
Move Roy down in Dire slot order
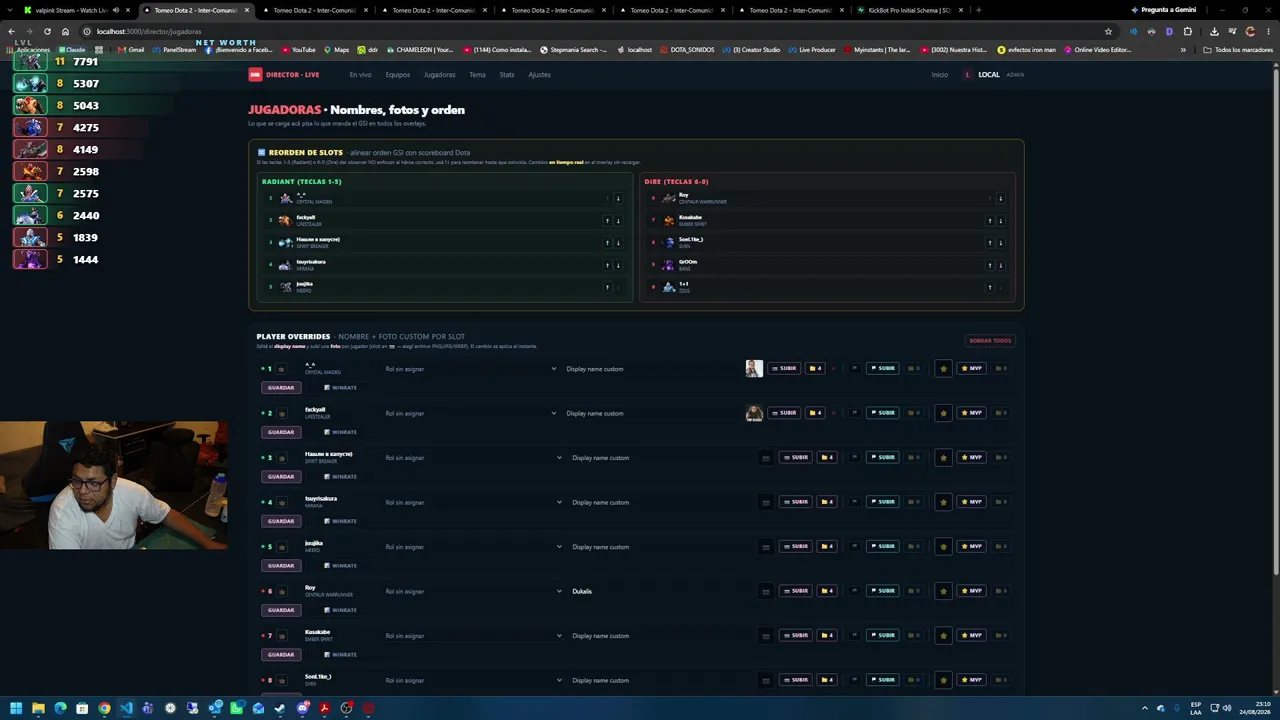click(1000, 198)
